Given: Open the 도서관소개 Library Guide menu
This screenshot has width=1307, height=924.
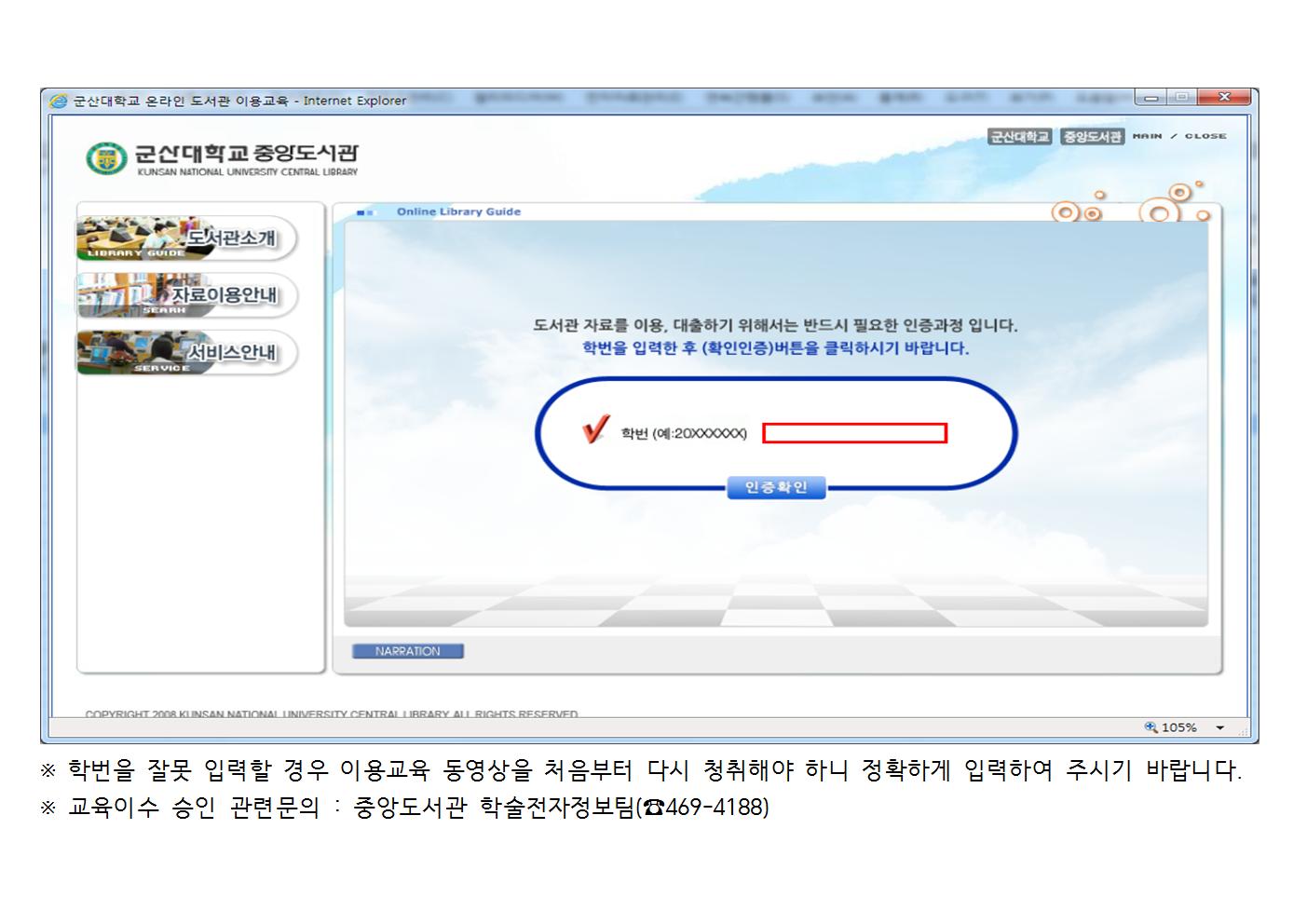Looking at the screenshot, I should tap(186, 239).
